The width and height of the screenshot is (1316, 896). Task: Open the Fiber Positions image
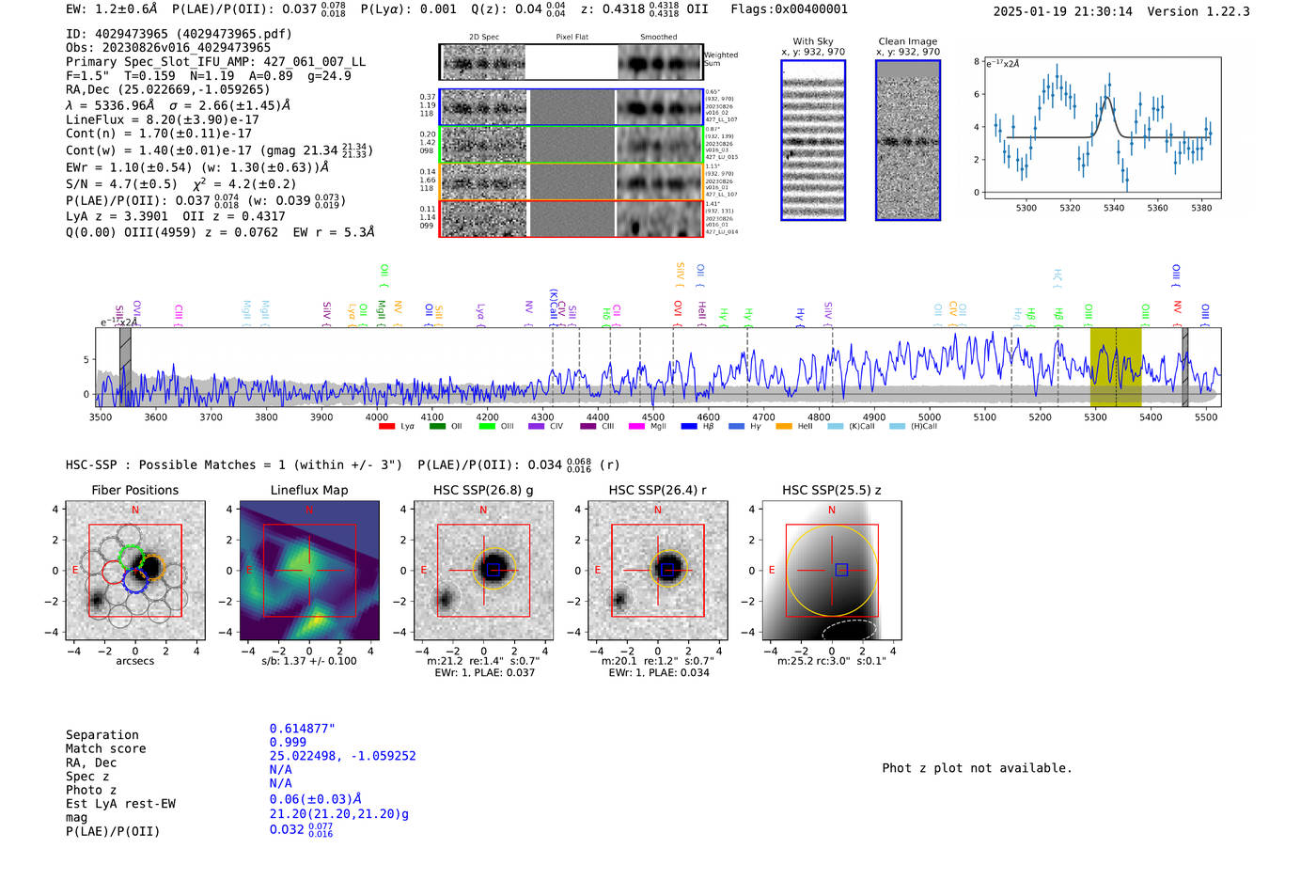tap(134, 571)
